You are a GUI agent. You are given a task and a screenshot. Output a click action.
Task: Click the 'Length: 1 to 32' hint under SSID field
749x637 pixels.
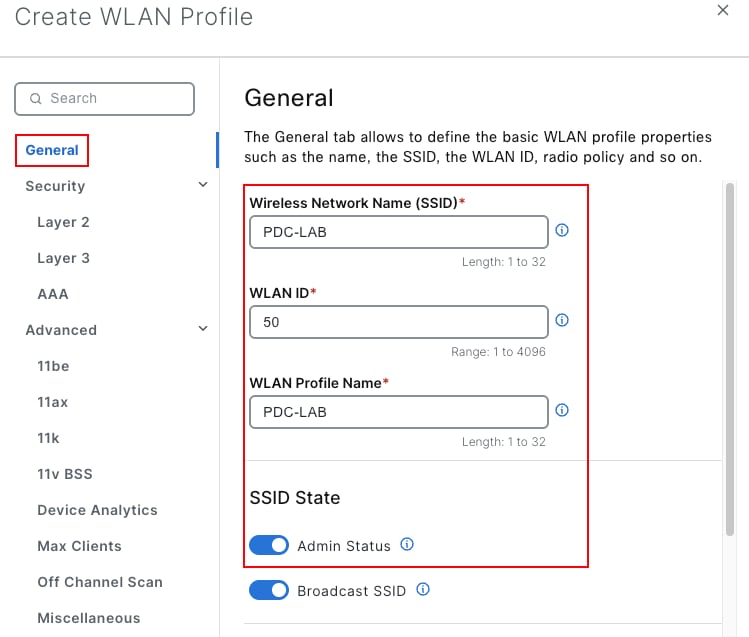(503, 262)
